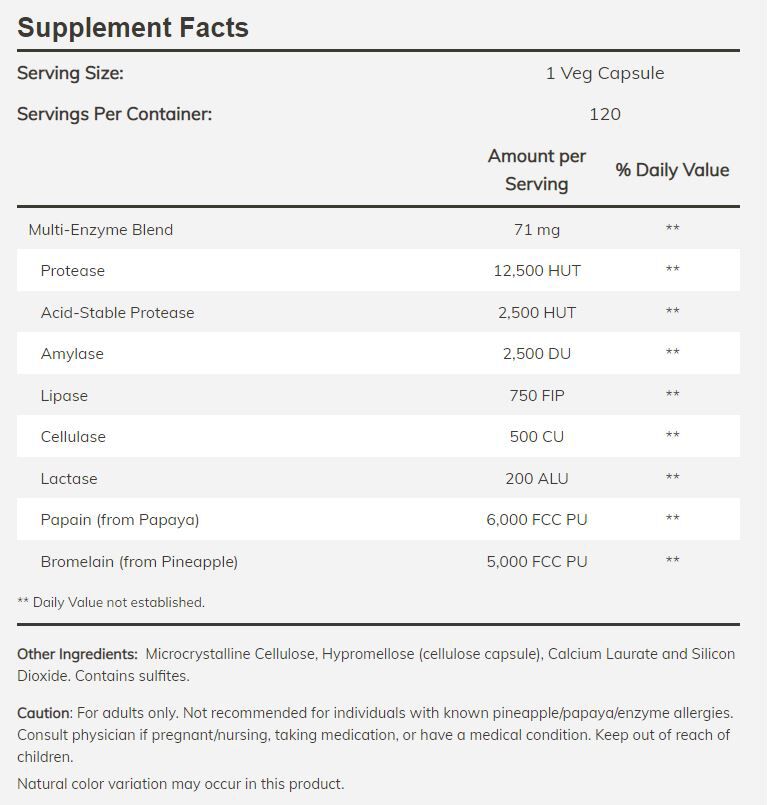Click the Amylase ingredient name
This screenshot has height=805, width=770.
coord(72,354)
